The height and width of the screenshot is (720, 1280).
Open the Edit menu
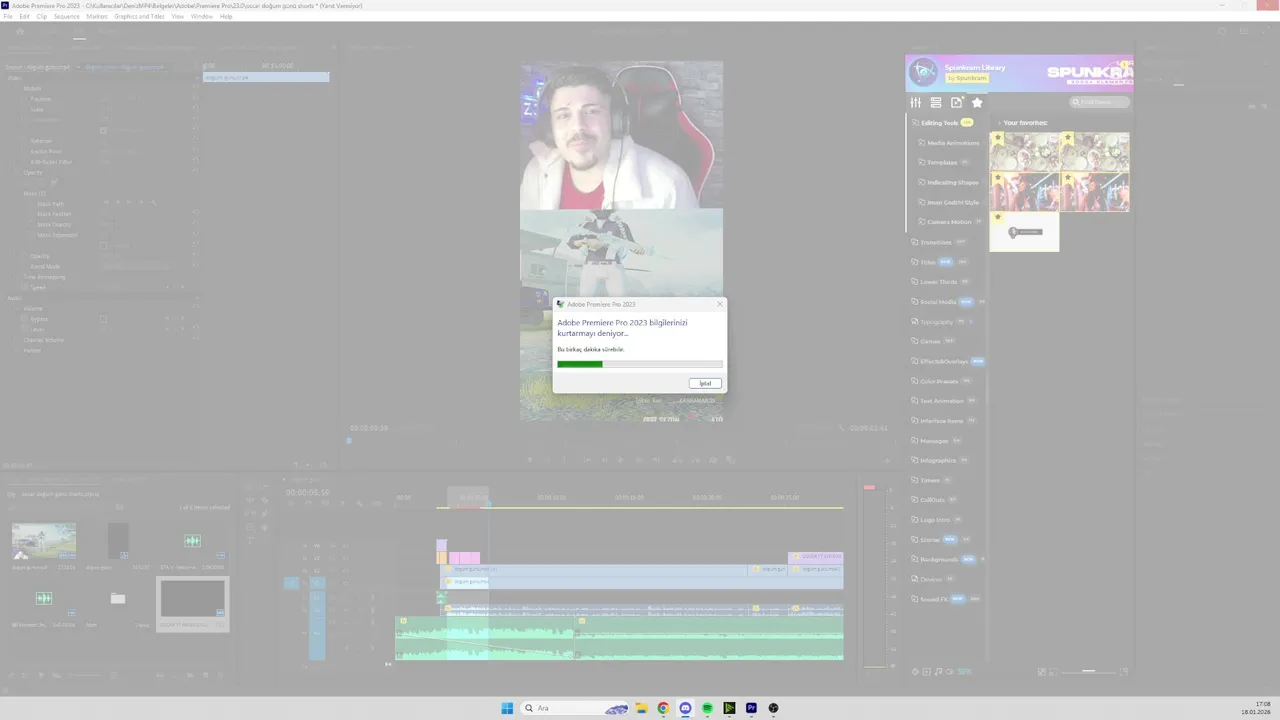24,17
